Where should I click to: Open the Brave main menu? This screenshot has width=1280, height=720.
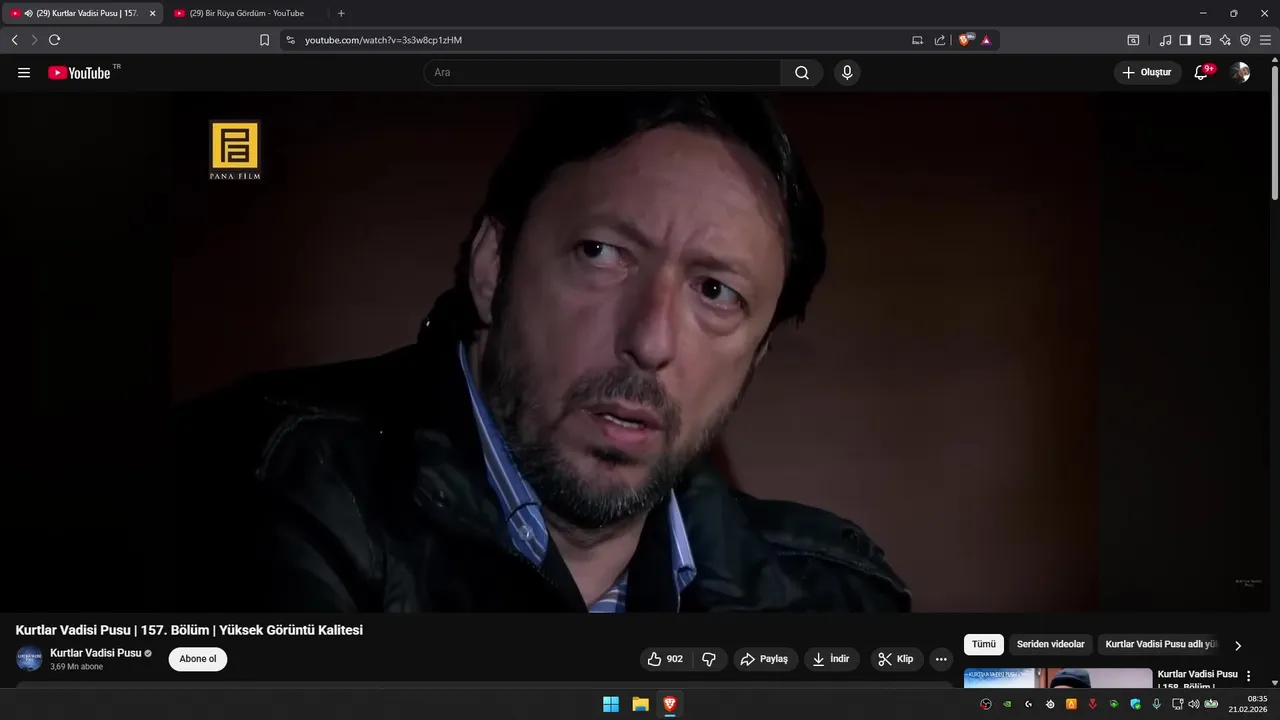tap(1265, 40)
